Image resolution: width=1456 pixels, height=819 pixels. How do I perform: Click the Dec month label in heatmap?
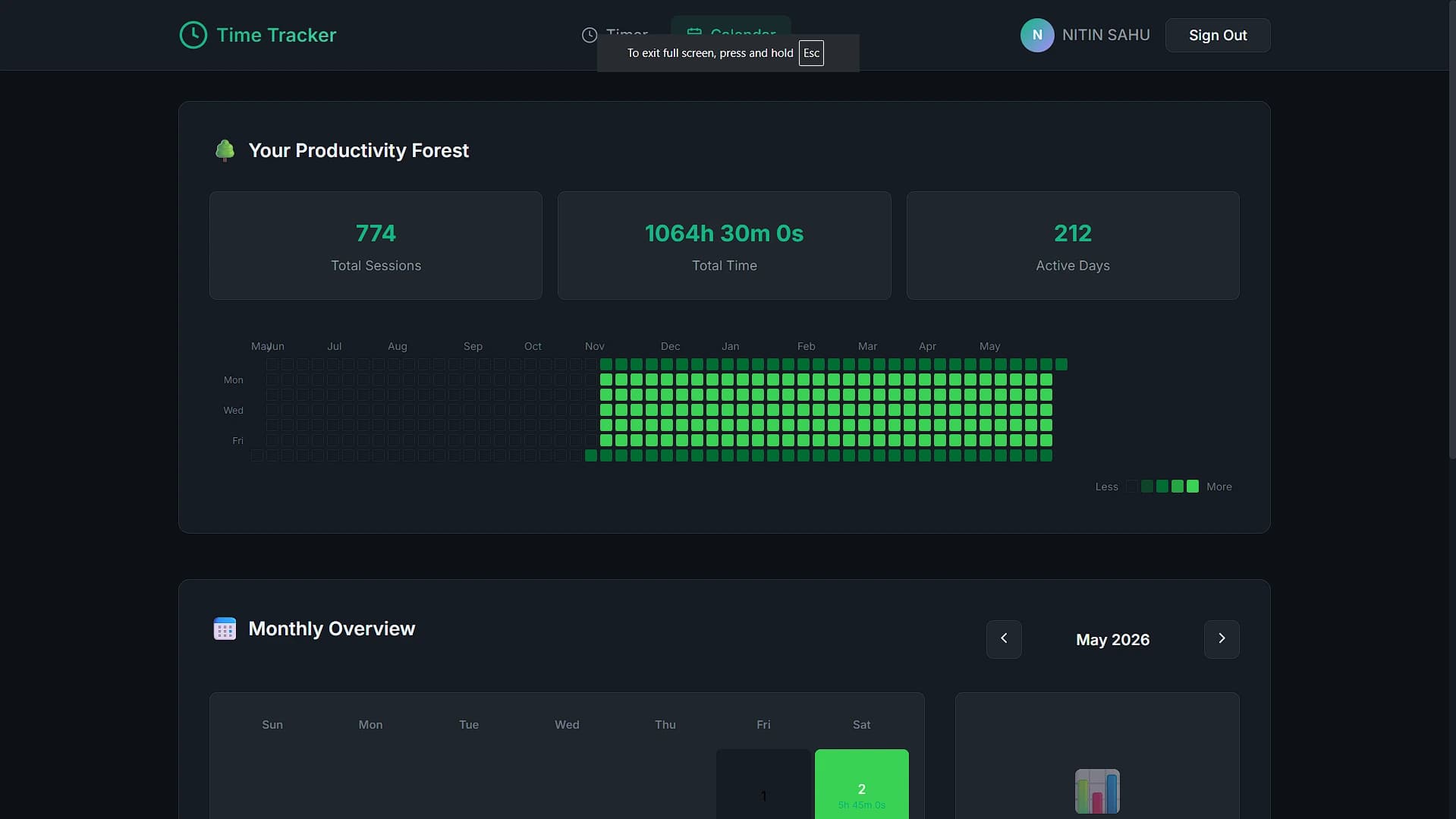point(670,346)
